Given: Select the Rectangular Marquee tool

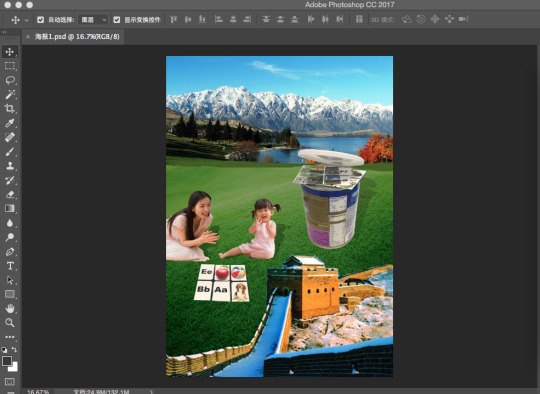Looking at the screenshot, I should pos(10,66).
